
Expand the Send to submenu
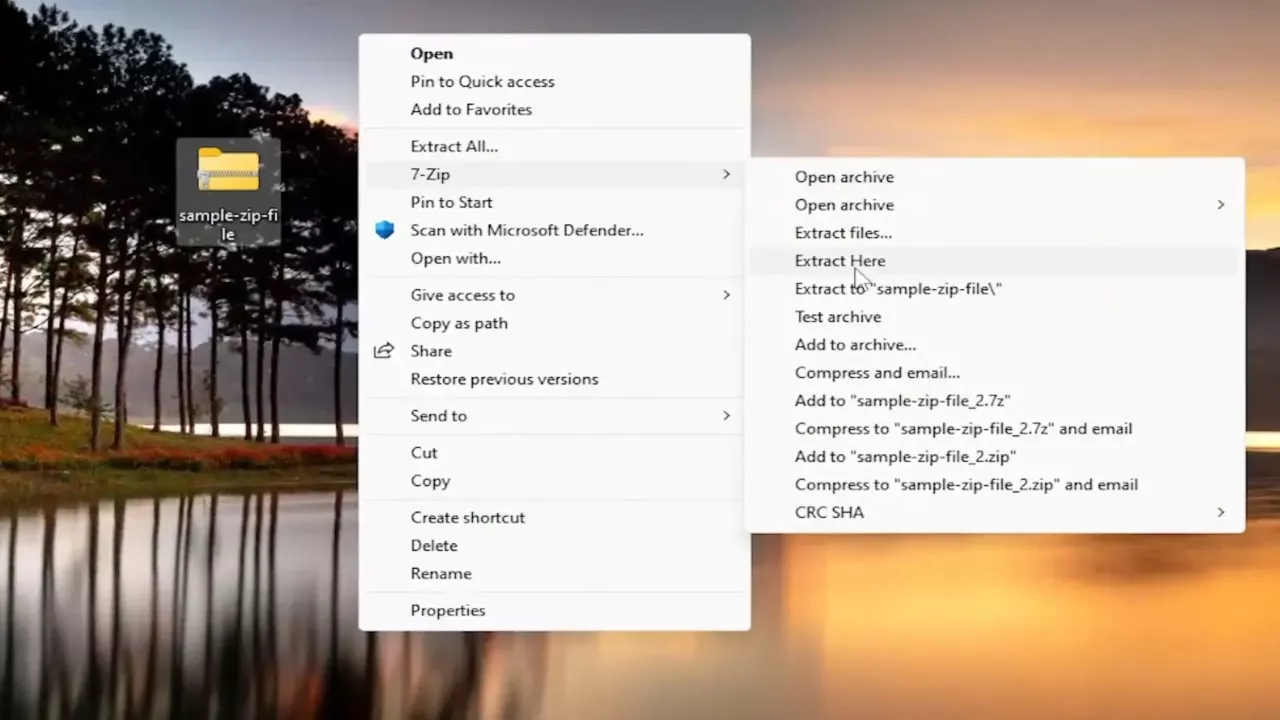click(x=726, y=416)
